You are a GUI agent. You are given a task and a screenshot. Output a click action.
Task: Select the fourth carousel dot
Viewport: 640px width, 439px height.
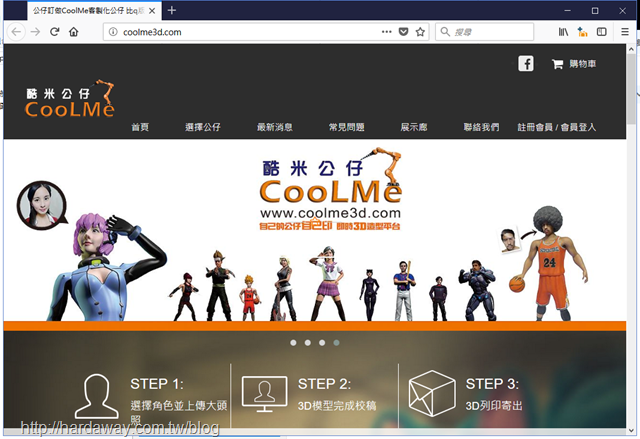[336, 343]
